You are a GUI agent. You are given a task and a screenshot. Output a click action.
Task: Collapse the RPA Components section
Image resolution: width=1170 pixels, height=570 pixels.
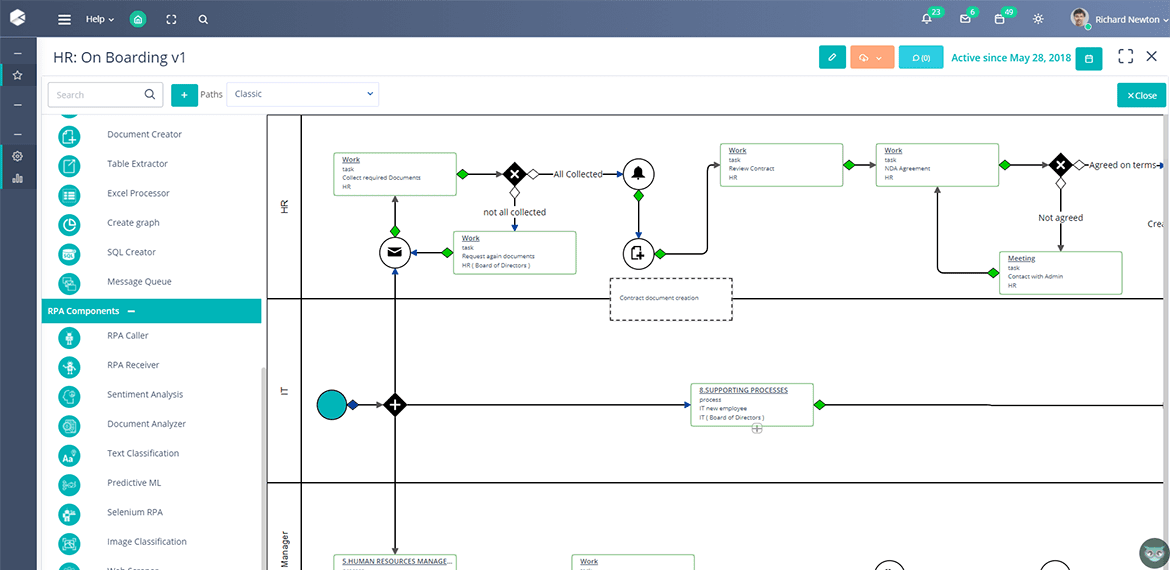click(x=131, y=312)
